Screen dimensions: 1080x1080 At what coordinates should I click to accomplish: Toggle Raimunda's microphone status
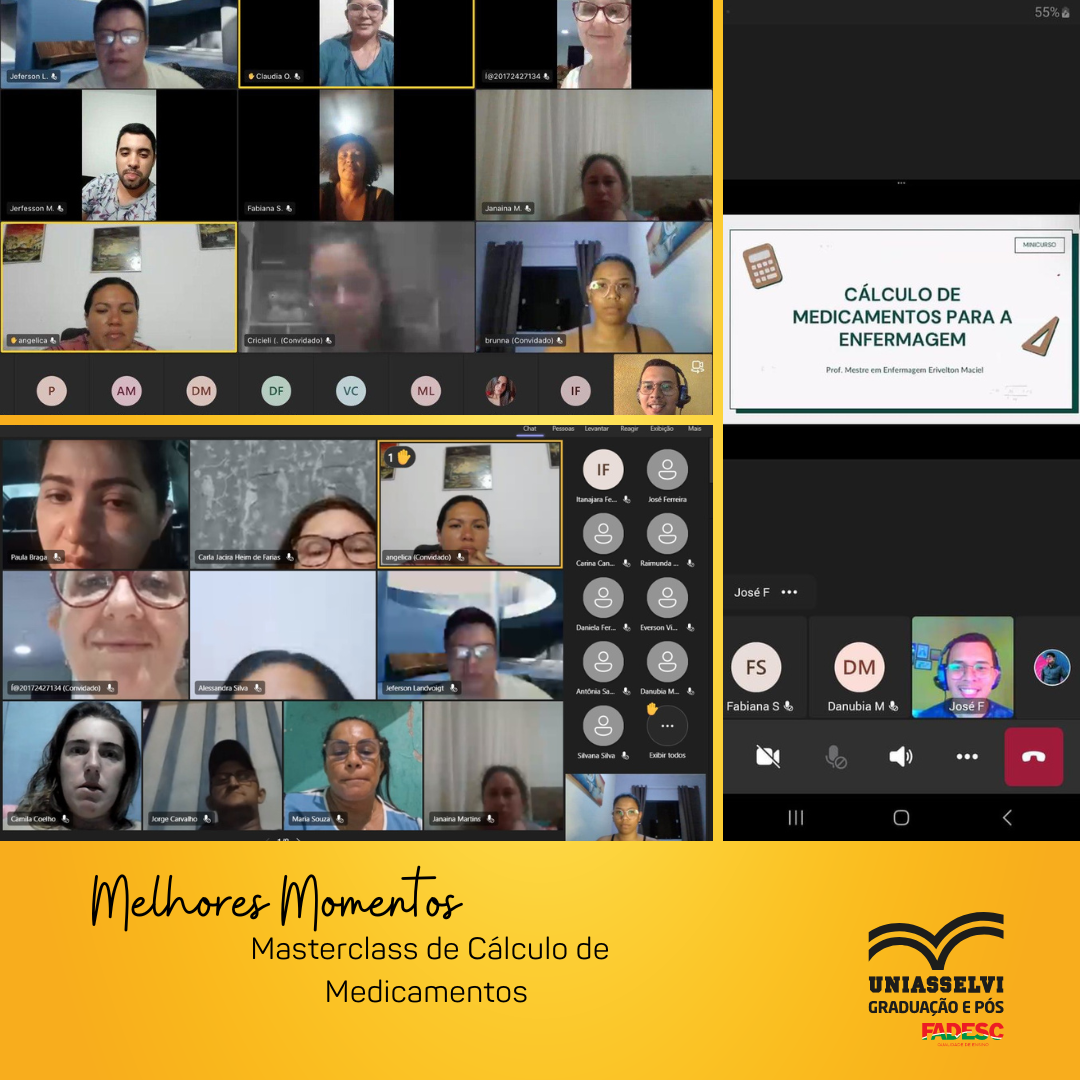point(691,563)
